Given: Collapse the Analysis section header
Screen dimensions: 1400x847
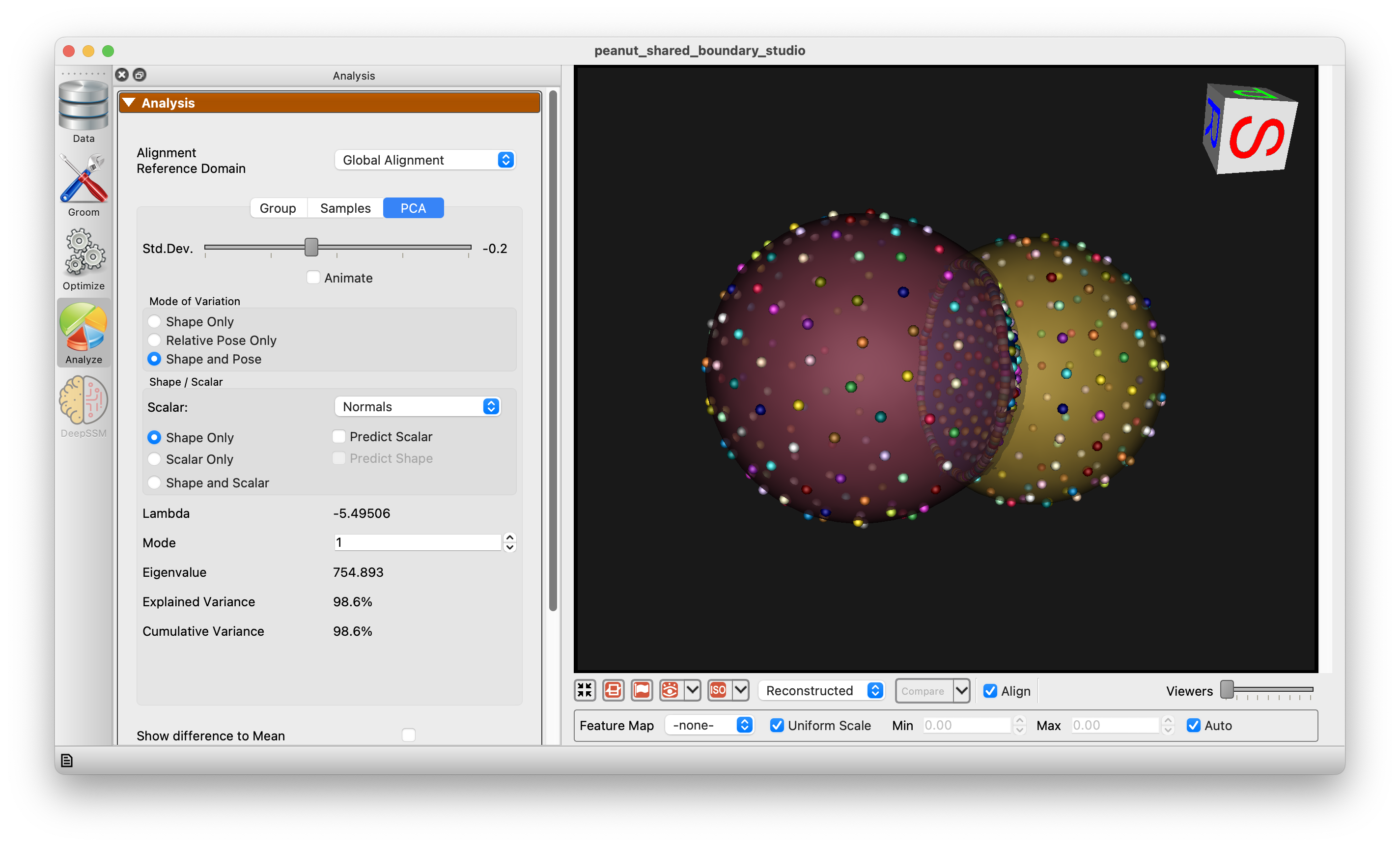Looking at the screenshot, I should click(330, 103).
